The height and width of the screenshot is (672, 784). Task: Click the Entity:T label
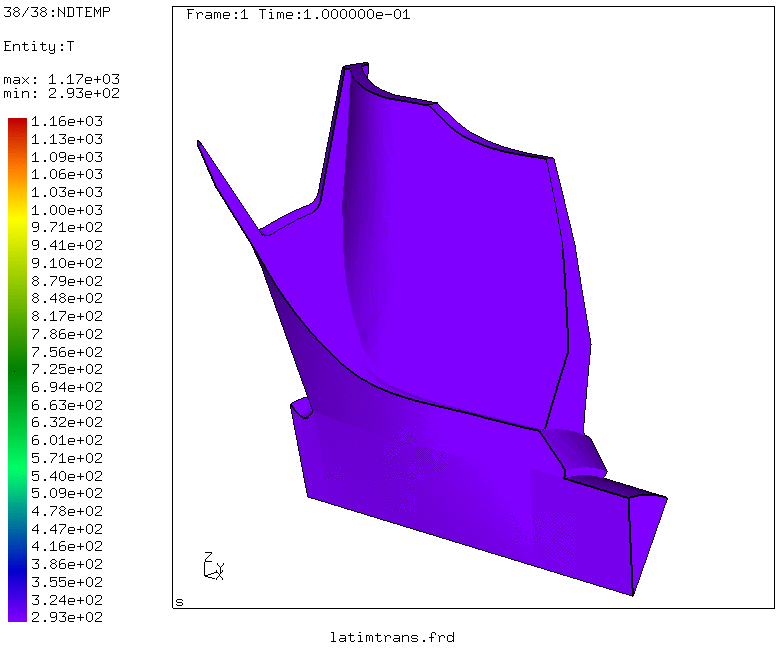(38, 46)
